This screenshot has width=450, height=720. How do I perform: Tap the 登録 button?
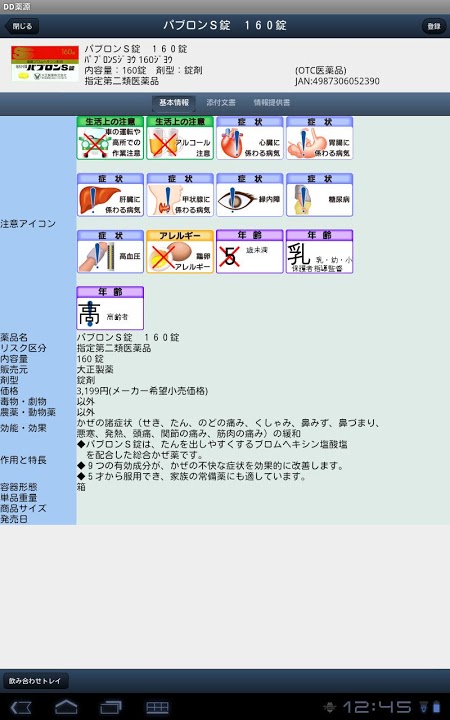433,26
